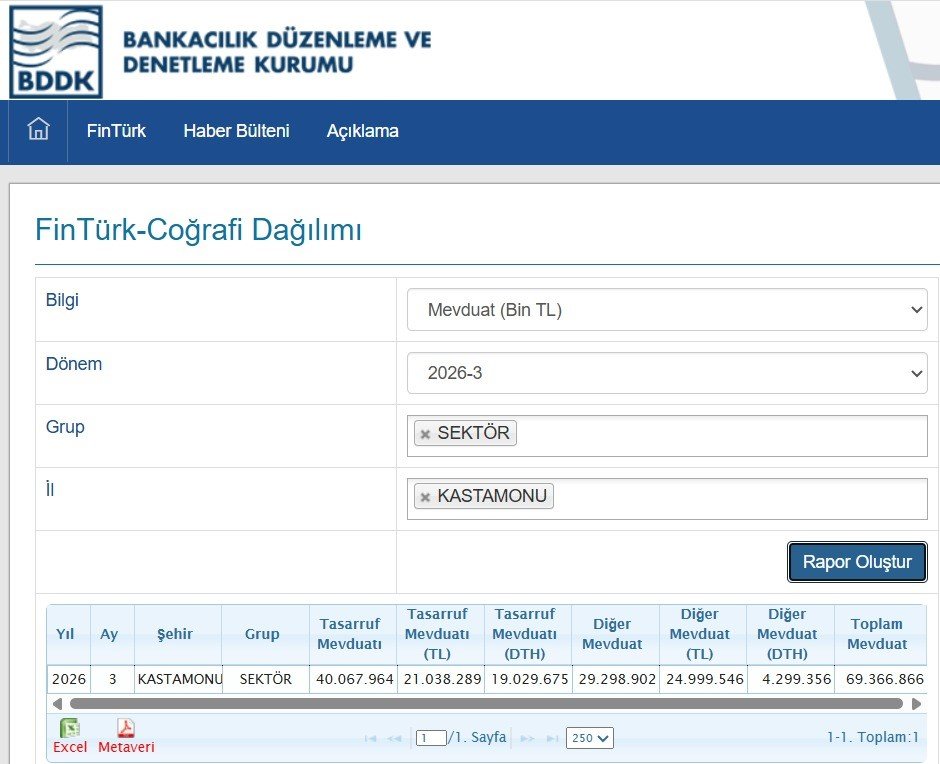Open the Haber Bülteni menu item

[x=236, y=130]
